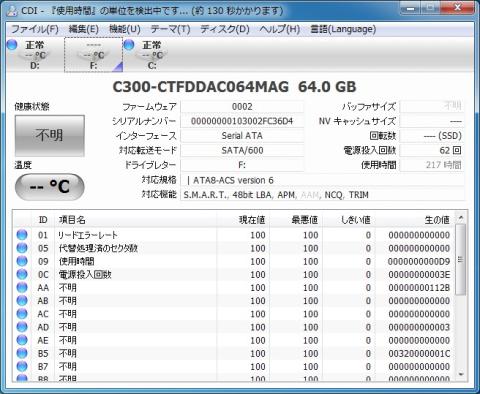Click the attribute list scrollbar thumb
The image size is (480, 394).
461,259
